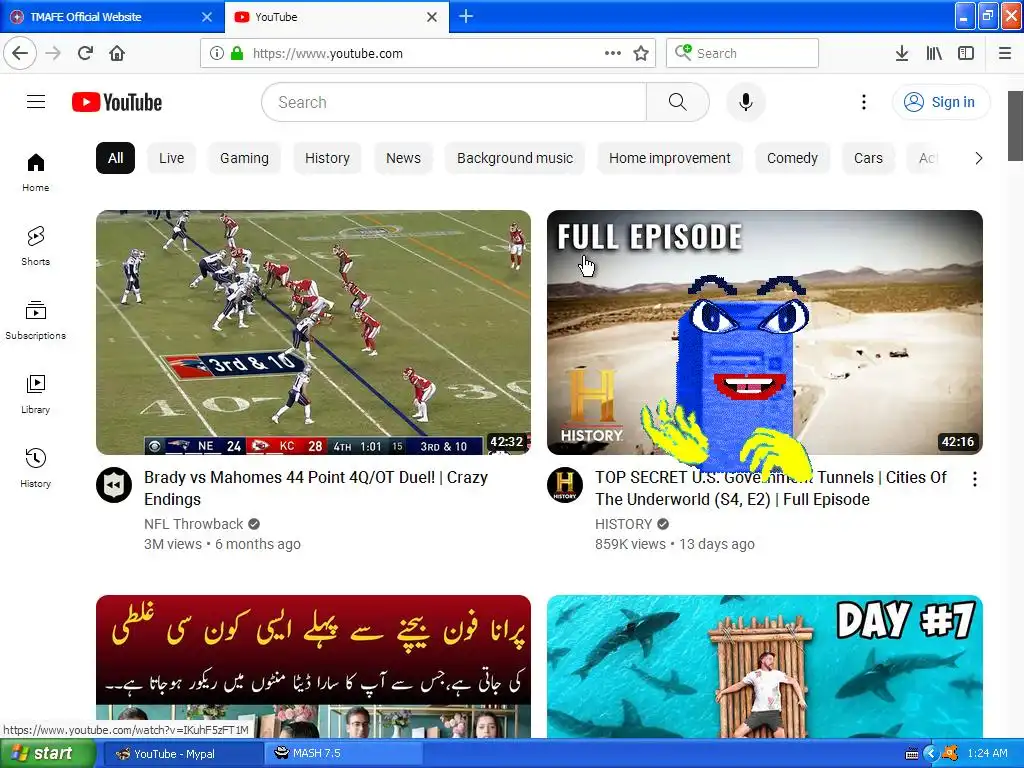Select the Gaming category chip

(244, 158)
